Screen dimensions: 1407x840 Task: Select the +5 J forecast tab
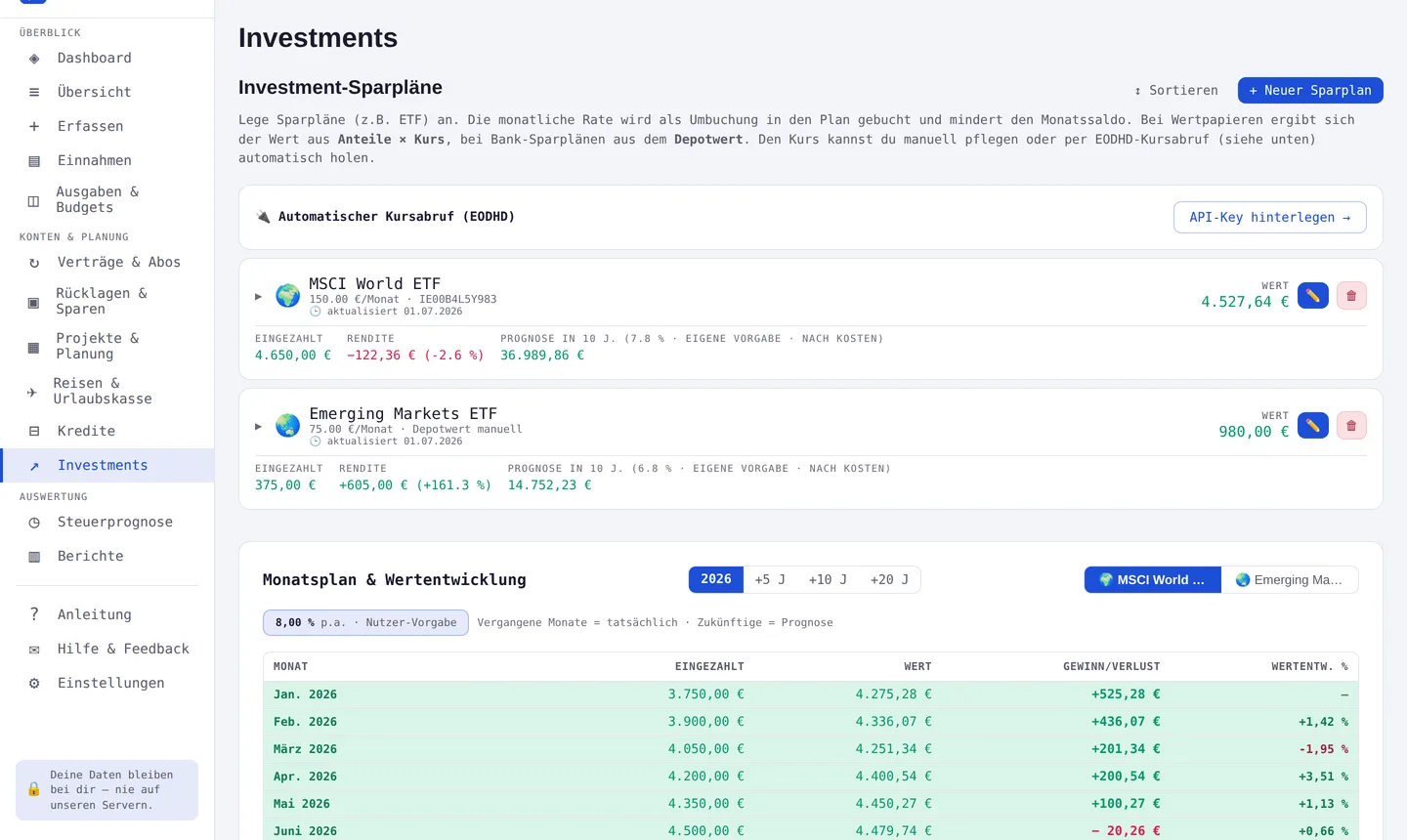(x=770, y=579)
